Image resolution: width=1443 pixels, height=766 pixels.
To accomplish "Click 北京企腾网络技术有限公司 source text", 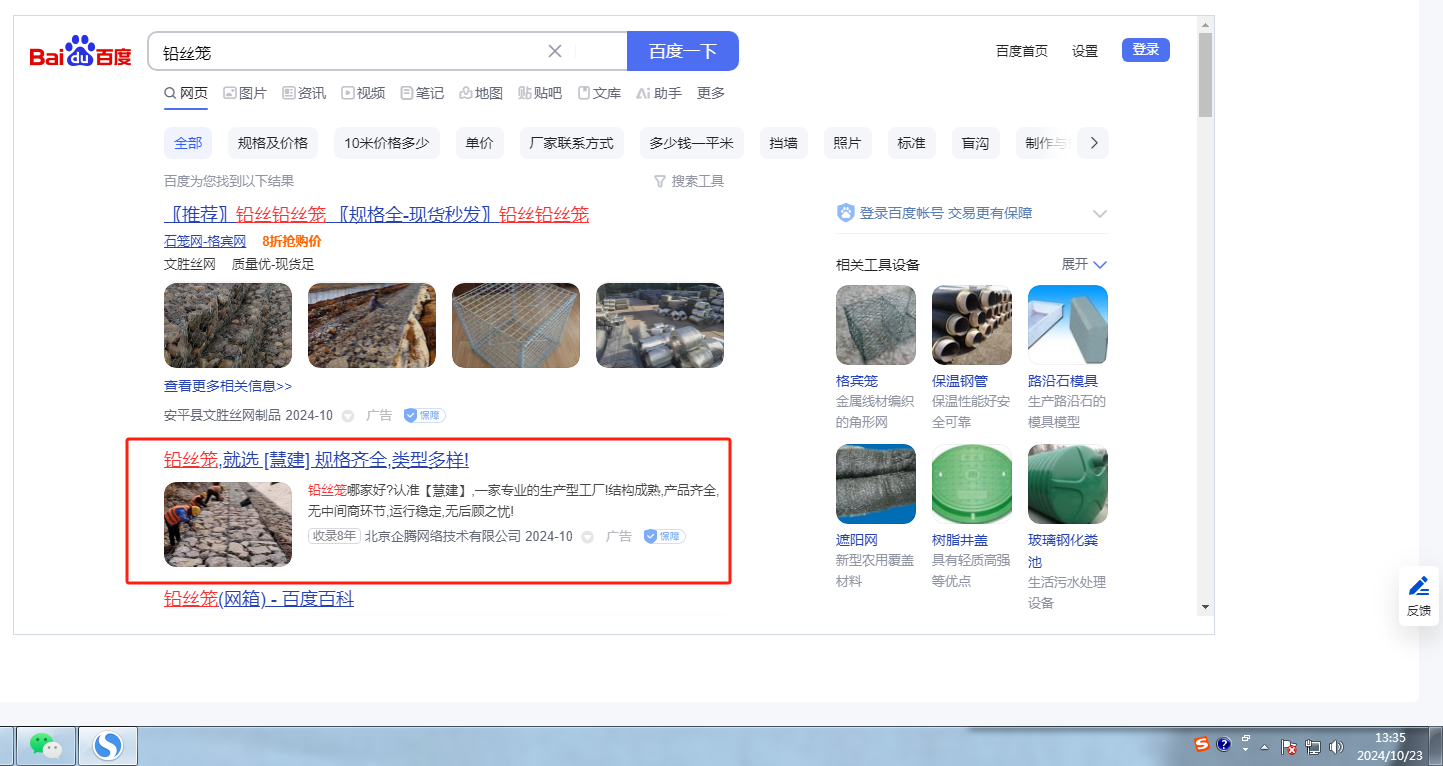I will coord(443,536).
